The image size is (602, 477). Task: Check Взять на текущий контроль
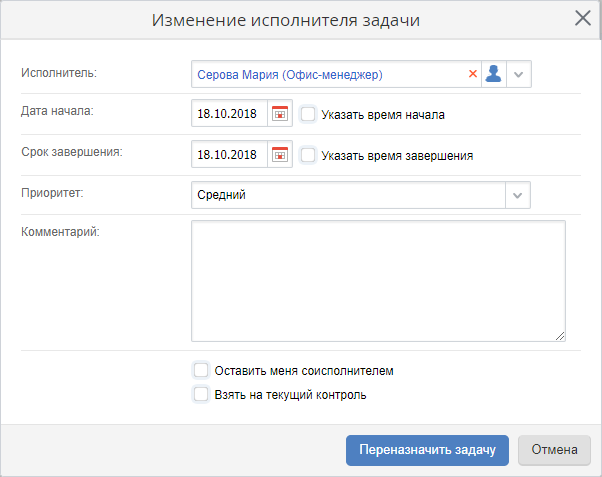201,394
